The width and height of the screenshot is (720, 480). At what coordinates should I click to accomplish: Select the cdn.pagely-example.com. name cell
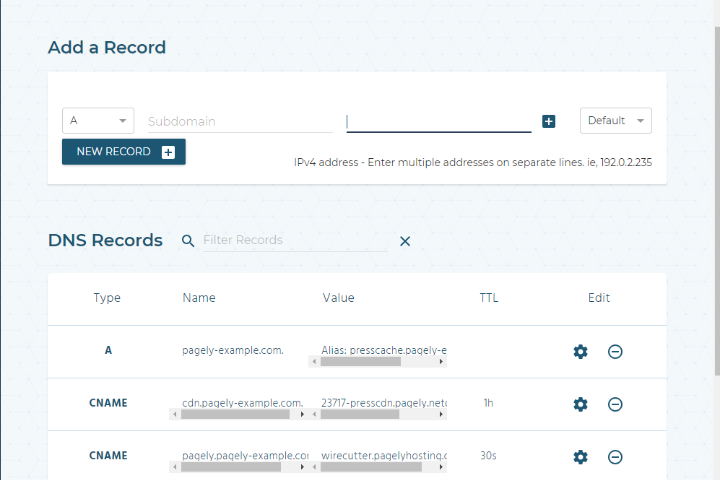(x=242, y=403)
